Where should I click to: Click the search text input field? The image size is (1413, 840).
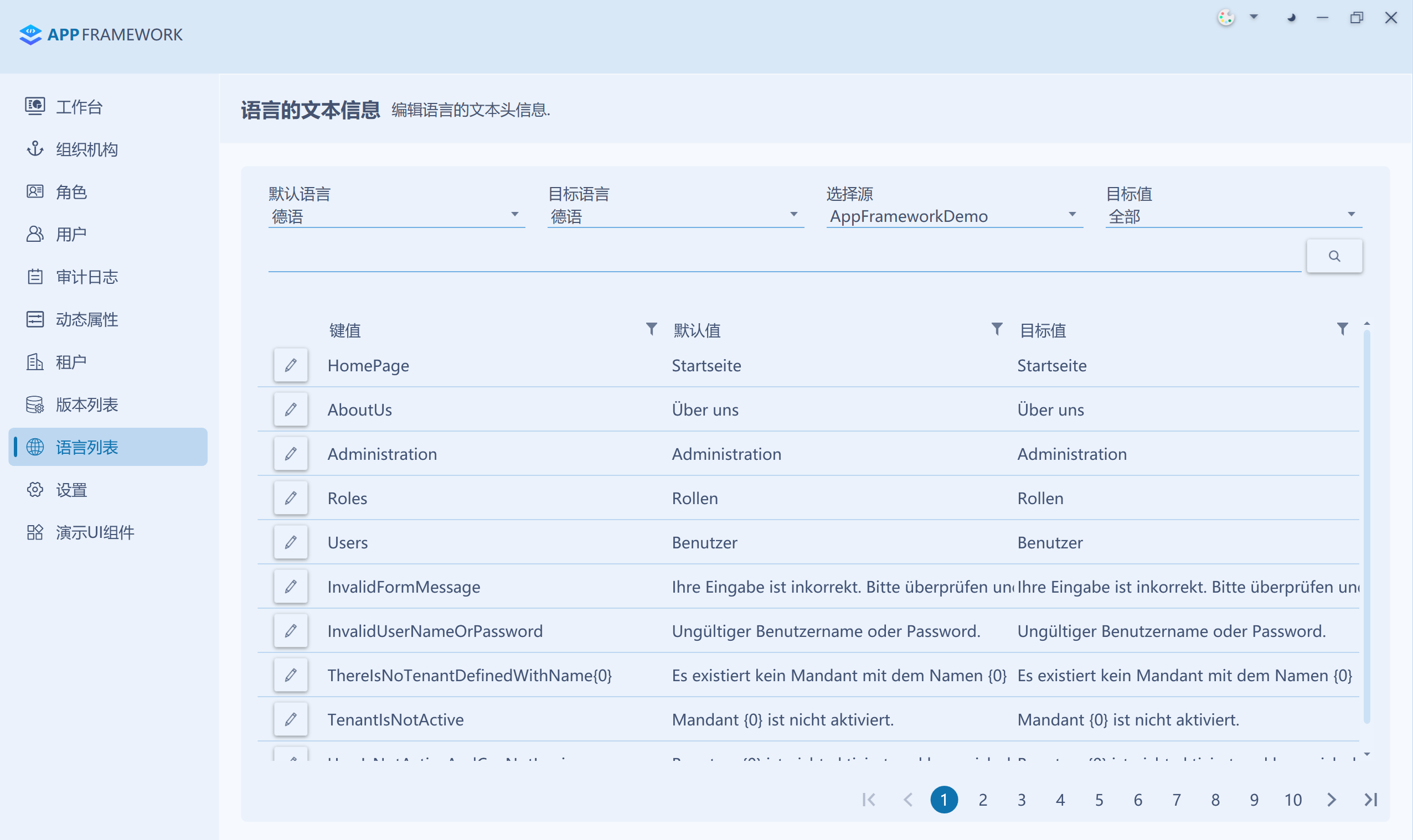[784, 258]
